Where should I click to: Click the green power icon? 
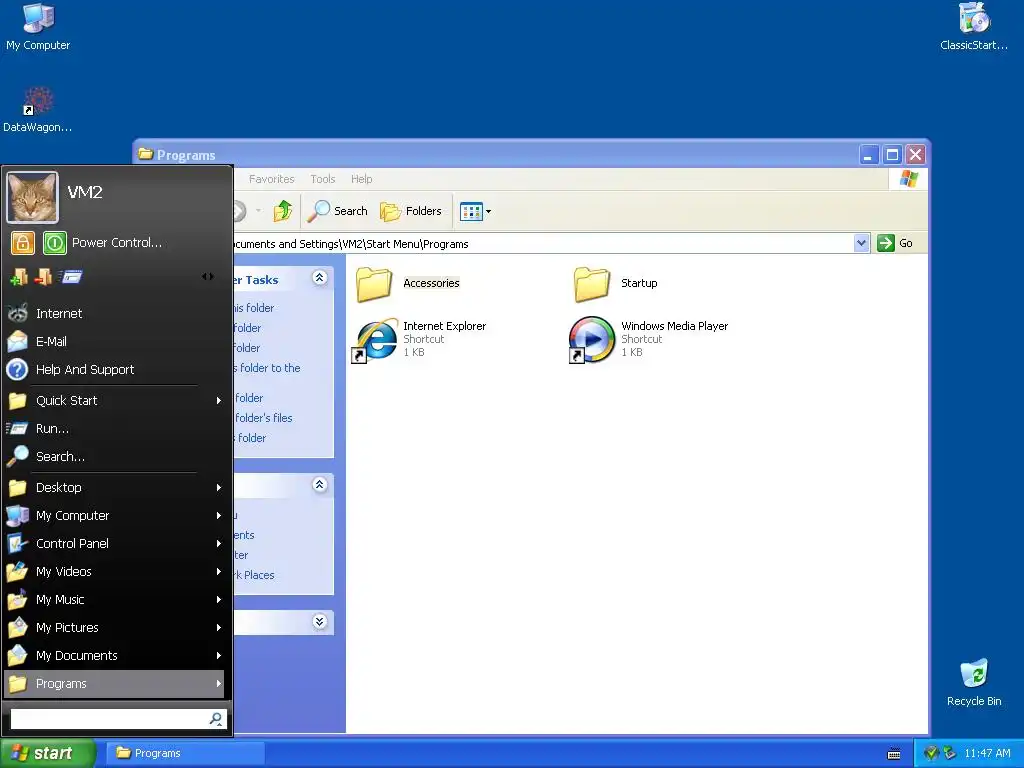[55, 243]
